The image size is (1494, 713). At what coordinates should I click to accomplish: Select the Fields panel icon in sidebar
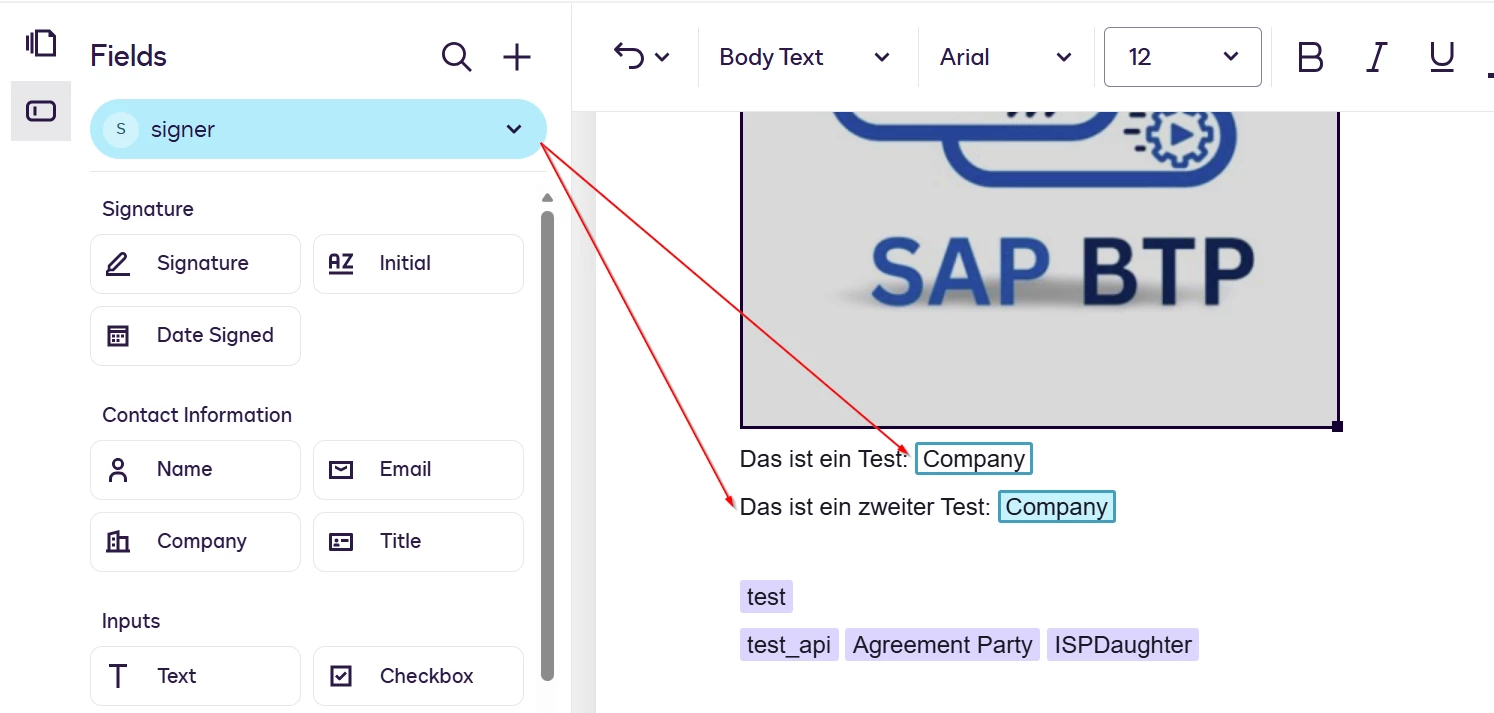(41, 111)
